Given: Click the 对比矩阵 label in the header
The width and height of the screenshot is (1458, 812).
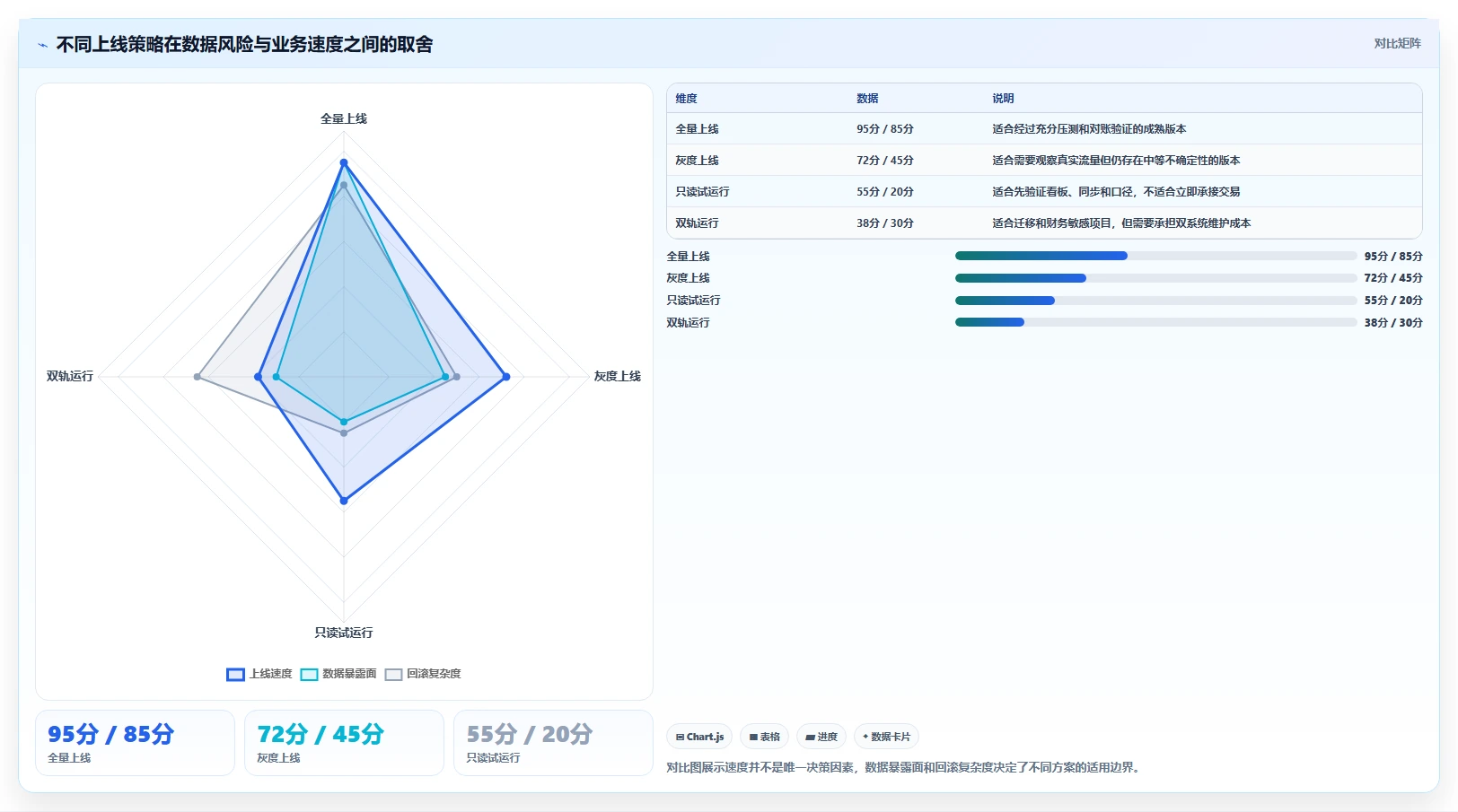Looking at the screenshot, I should click(1397, 43).
